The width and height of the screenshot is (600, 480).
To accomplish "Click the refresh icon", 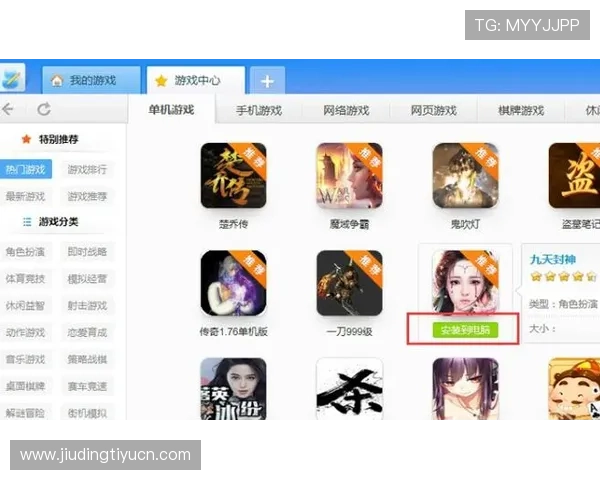I will pos(44,109).
